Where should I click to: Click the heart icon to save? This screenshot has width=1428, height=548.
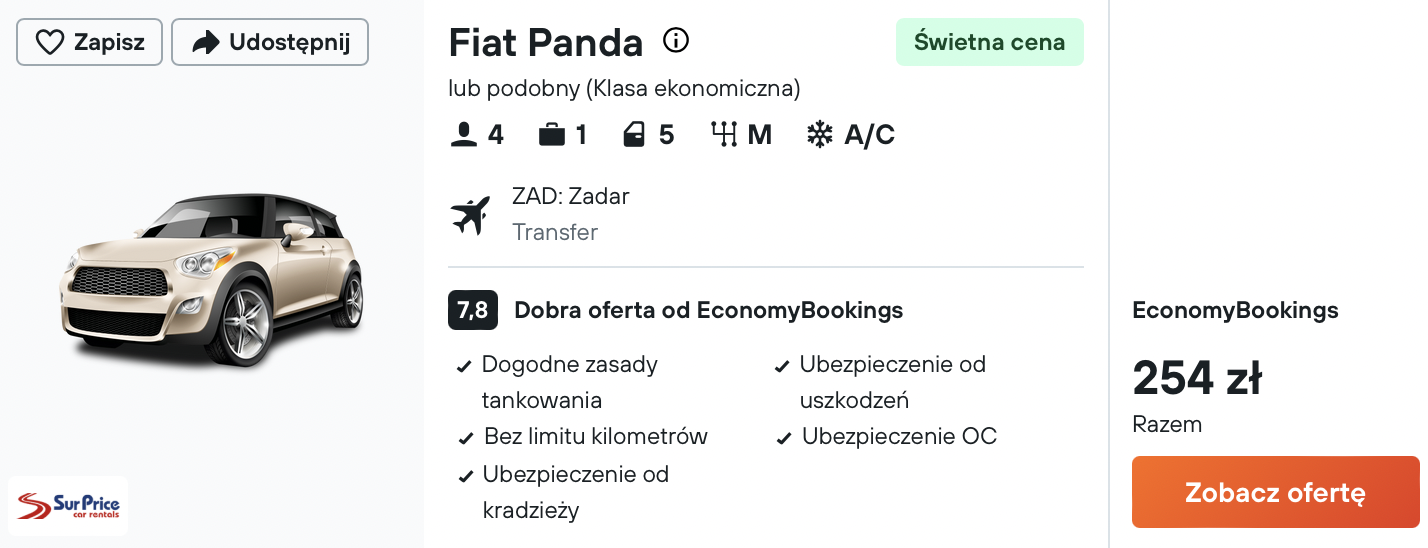tap(49, 42)
